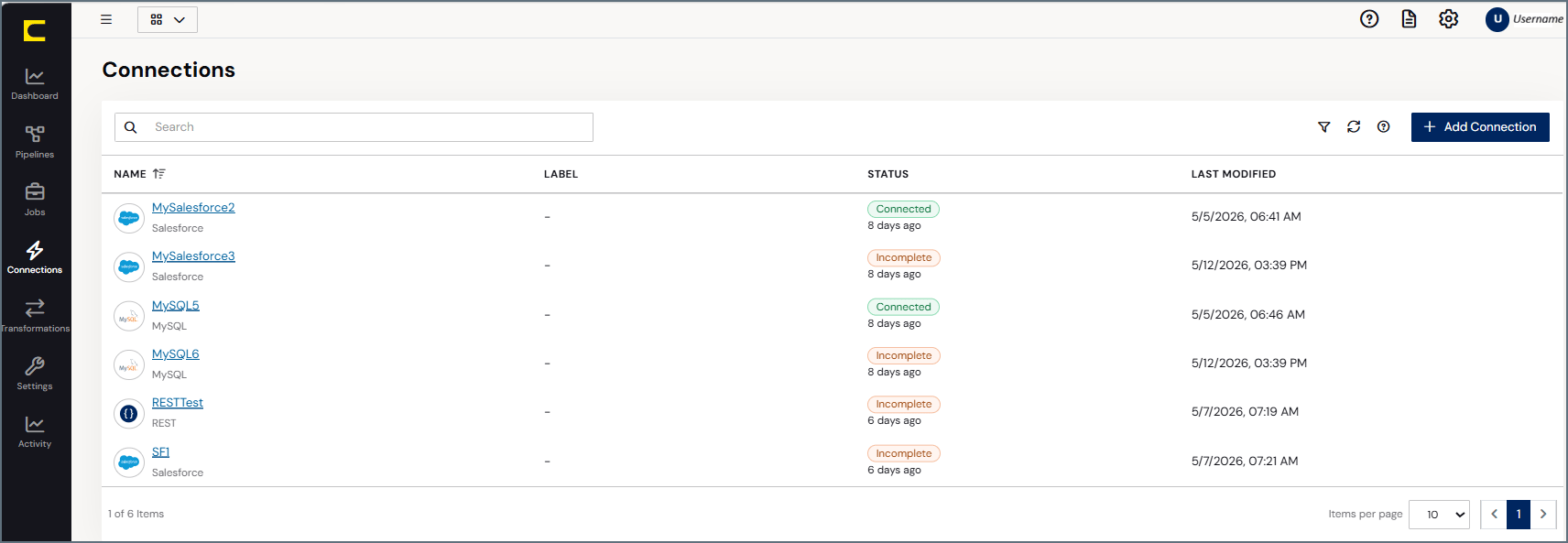This screenshot has width=1568, height=543.
Task: Click the Username label
Action: point(1538,19)
